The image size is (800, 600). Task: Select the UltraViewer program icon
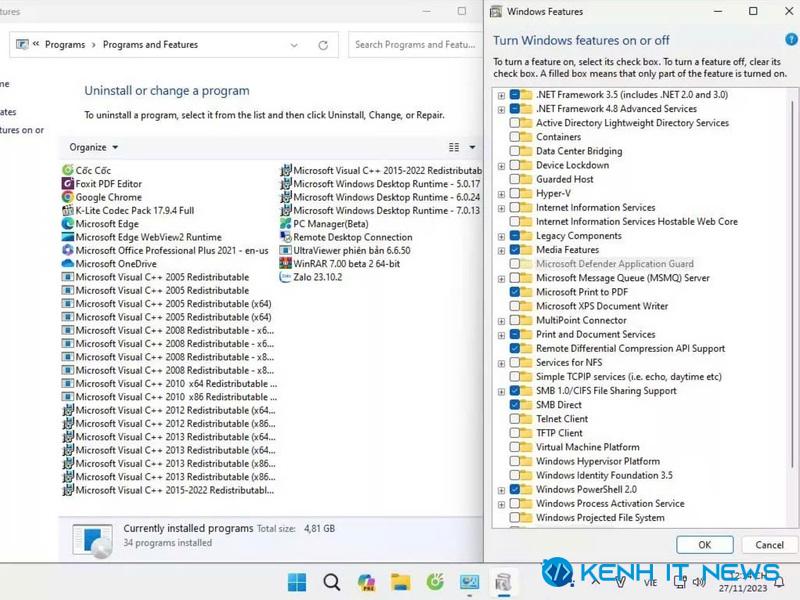(x=286, y=250)
